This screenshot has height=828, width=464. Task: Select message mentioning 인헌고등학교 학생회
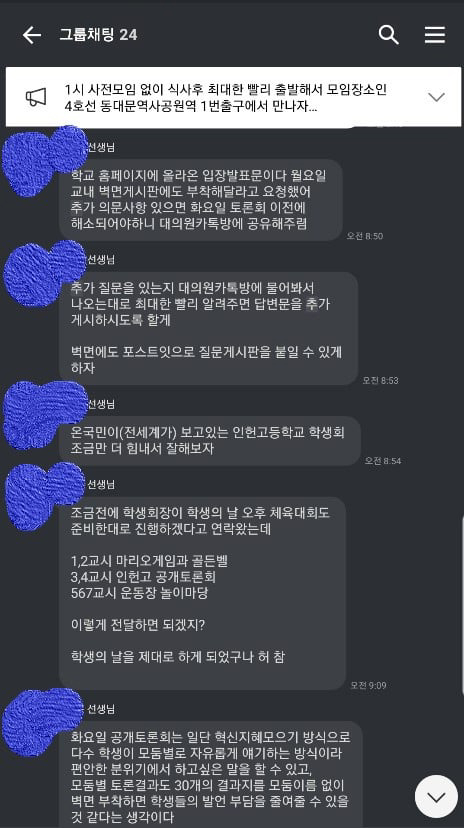210,441
